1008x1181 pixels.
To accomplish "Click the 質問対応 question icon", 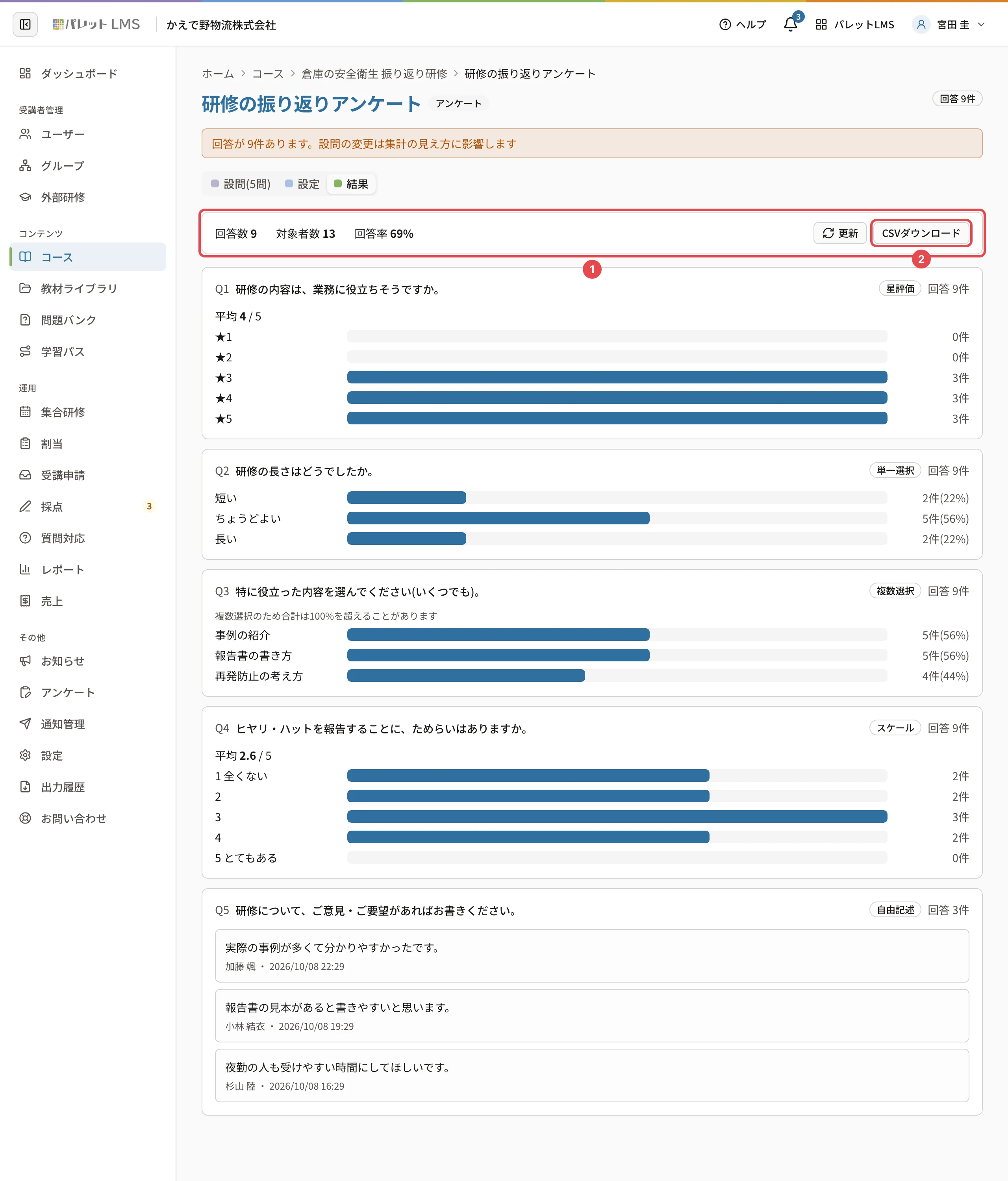I will pos(25,538).
